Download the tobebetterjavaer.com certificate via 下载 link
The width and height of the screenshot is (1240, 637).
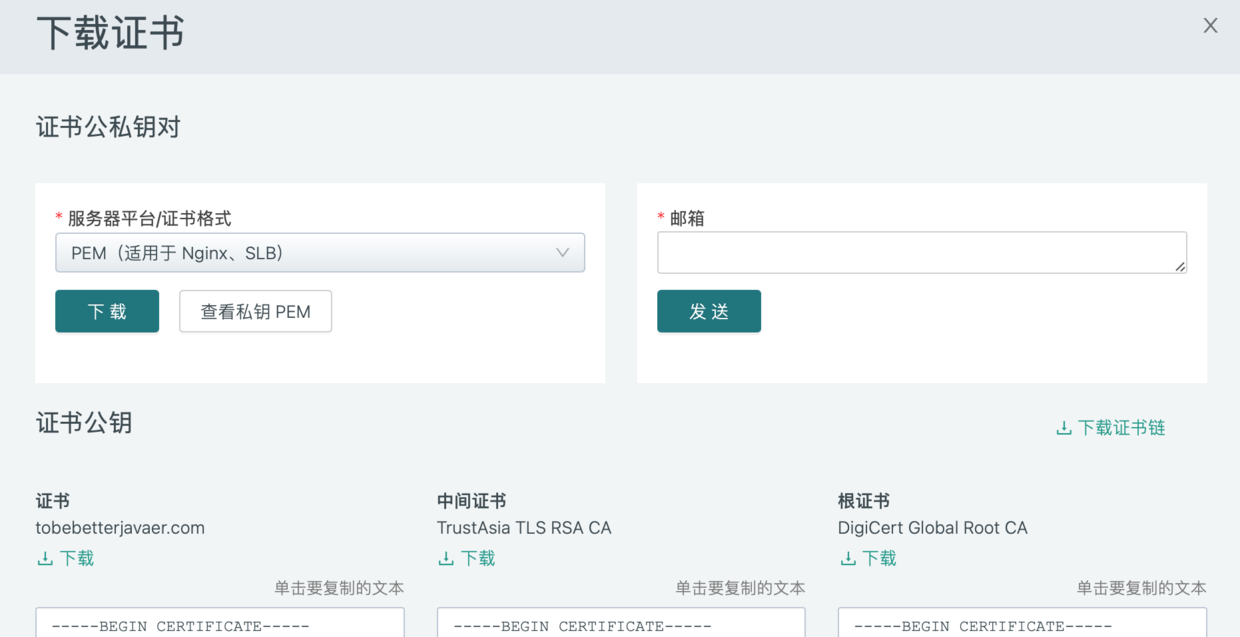tap(77, 558)
